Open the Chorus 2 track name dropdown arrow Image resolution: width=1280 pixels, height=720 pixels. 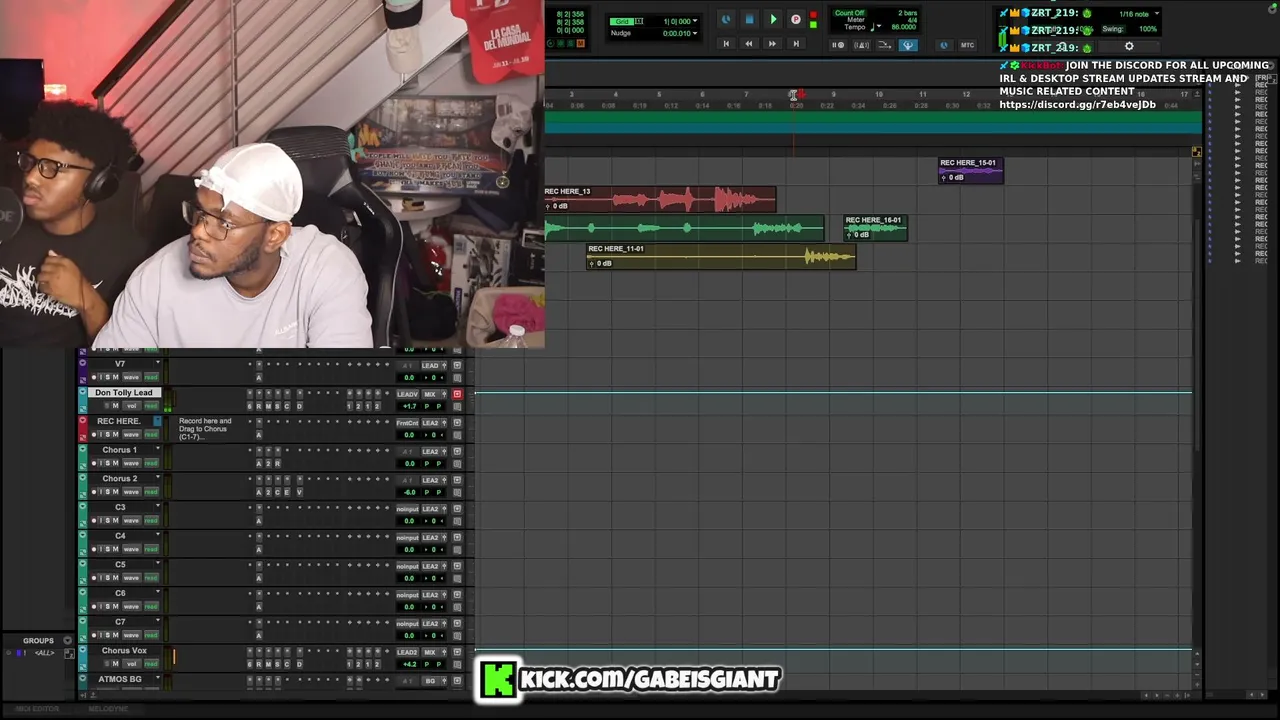157,478
